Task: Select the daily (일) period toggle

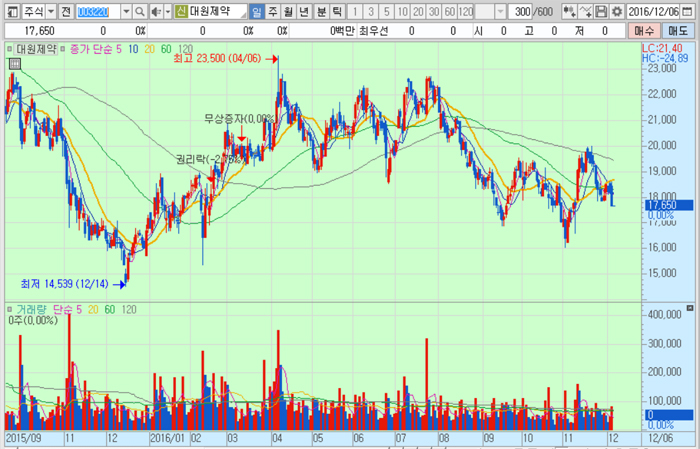Action: 257,12
